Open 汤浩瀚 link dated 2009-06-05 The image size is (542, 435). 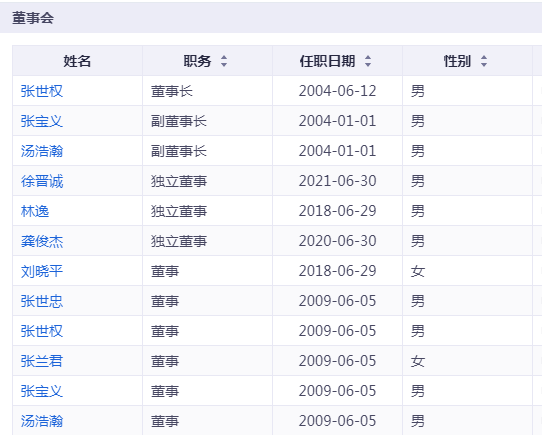(x=42, y=421)
